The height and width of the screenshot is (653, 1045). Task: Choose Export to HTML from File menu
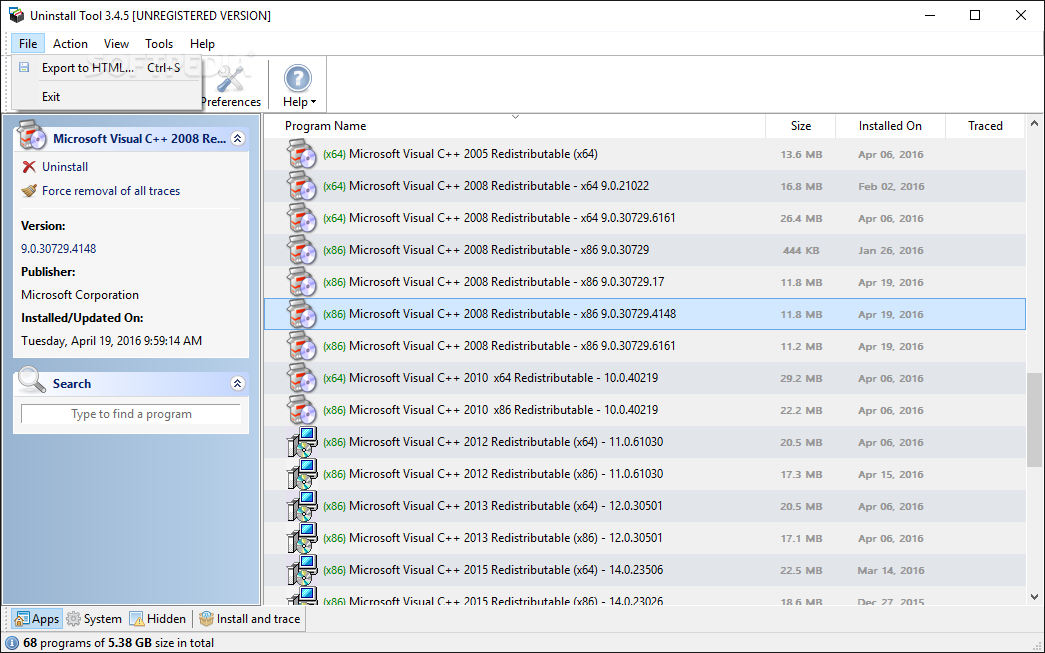[x=107, y=67]
